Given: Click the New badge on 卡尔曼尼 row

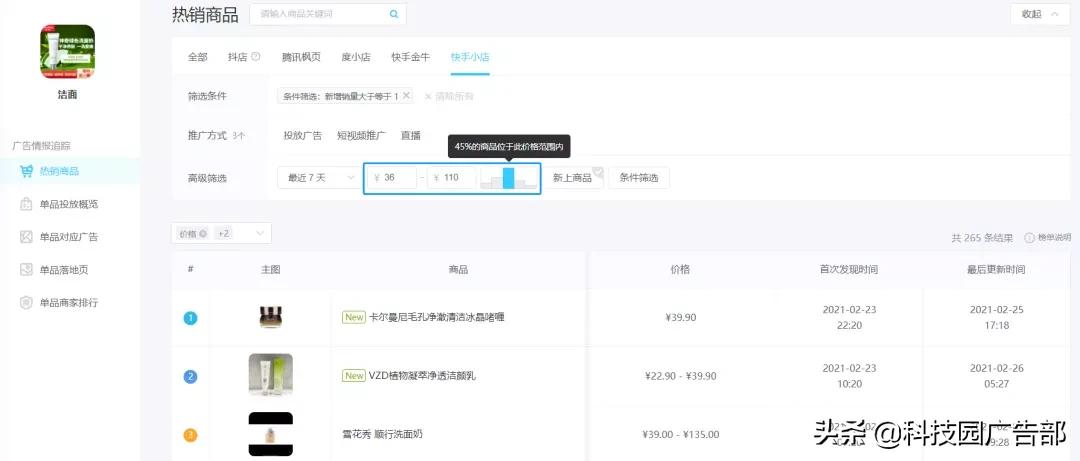Looking at the screenshot, I should [354, 318].
